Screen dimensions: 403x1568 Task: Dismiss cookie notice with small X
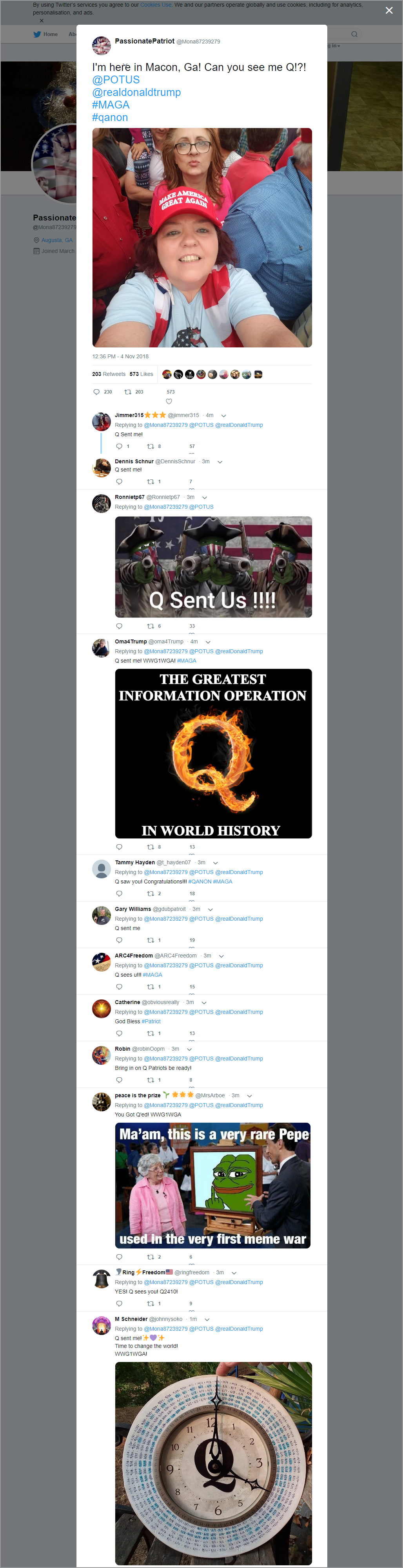42,21
